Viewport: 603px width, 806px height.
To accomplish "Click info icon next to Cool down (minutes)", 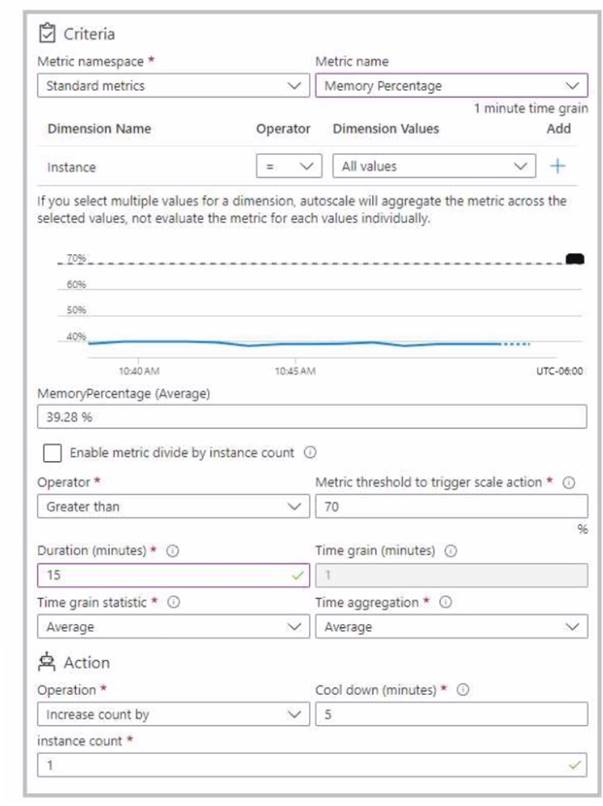I will [x=463, y=689].
